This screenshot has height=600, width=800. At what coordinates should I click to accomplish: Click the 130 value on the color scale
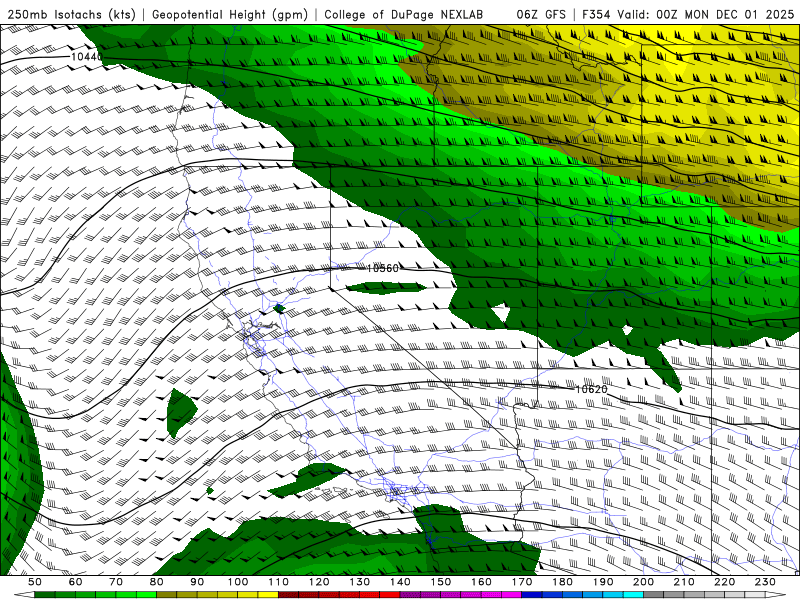coord(360,582)
